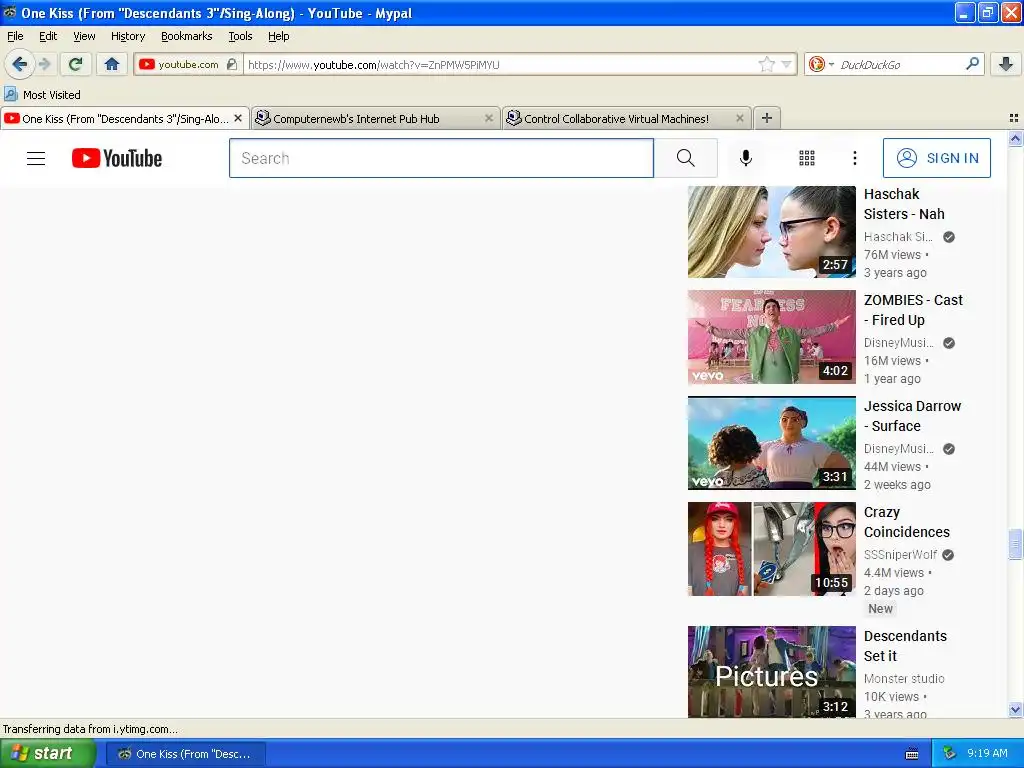This screenshot has height=768, width=1024.
Task: Switch to Computernewb's Internet Pub Hub tab
Action: [374, 118]
